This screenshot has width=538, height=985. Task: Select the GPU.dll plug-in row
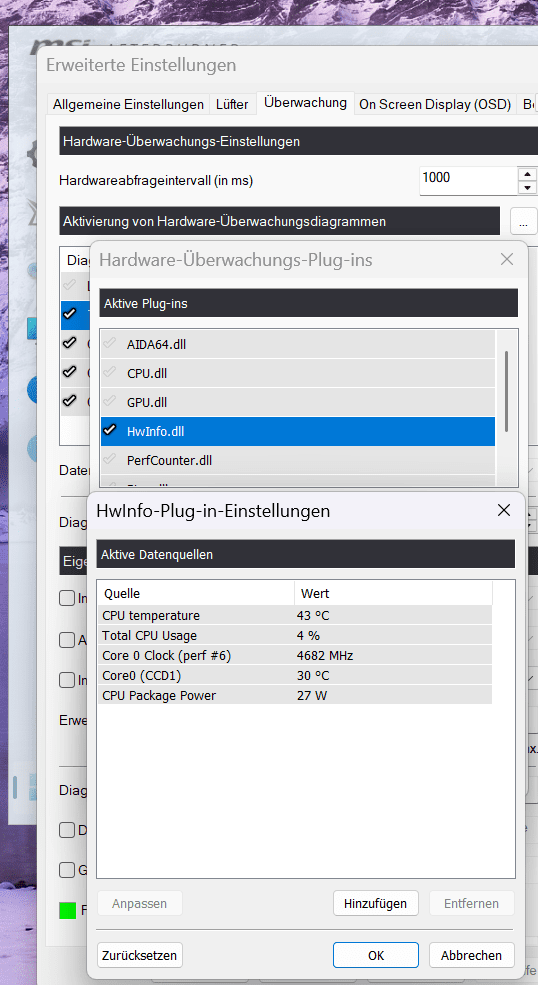[x=298, y=402]
